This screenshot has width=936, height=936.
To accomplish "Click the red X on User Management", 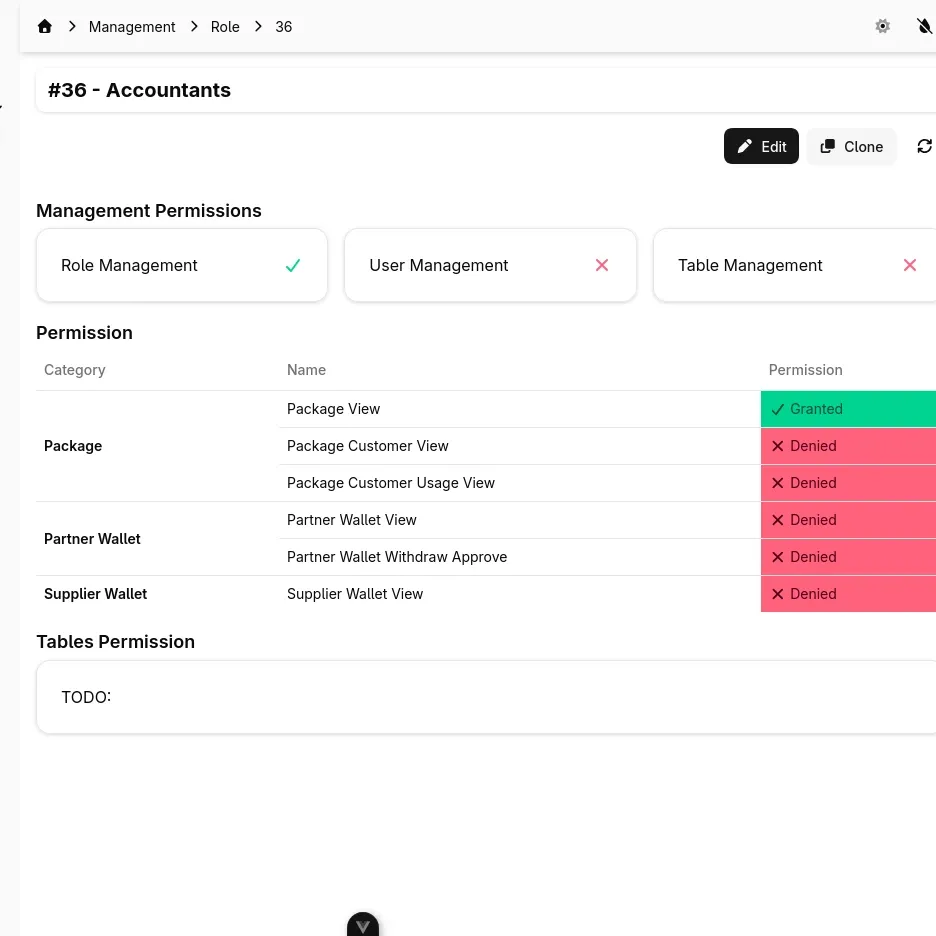I will (x=602, y=265).
